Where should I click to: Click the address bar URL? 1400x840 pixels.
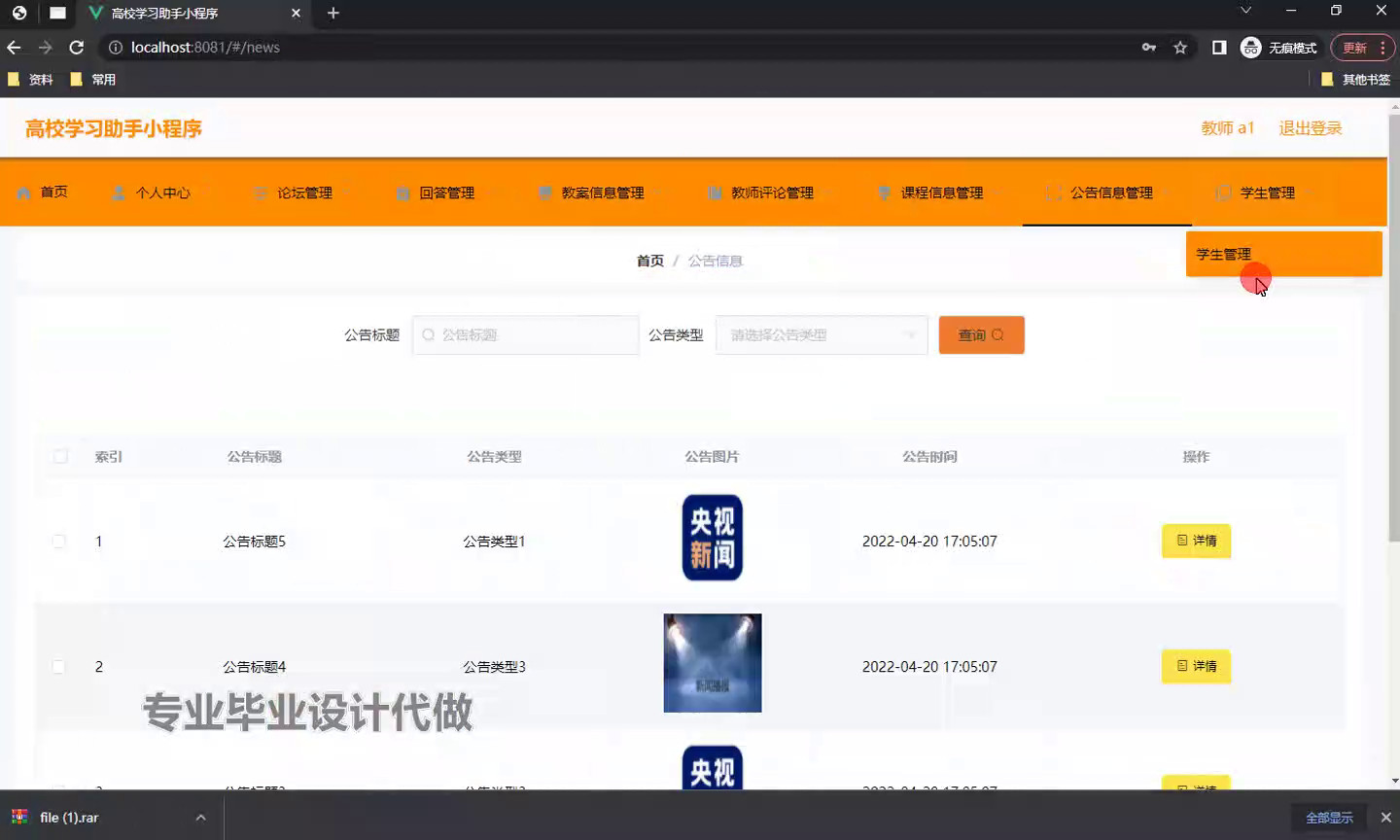coord(205,47)
